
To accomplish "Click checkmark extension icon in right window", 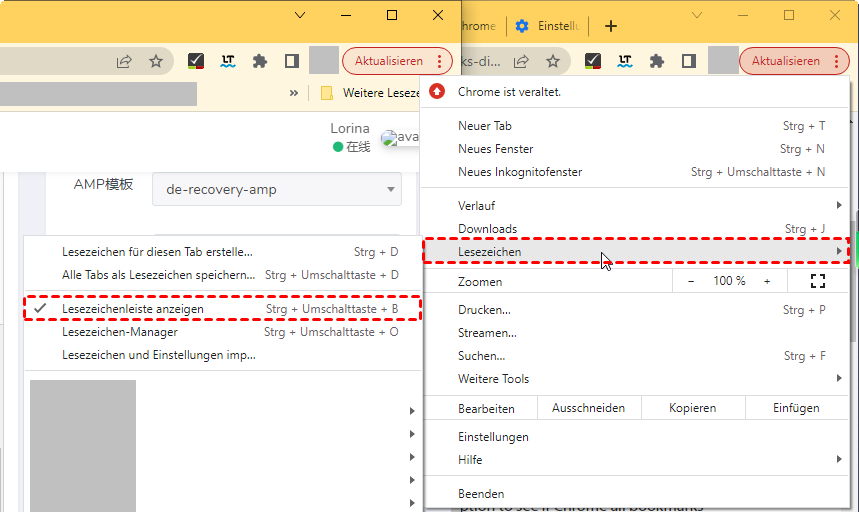I will click(593, 61).
